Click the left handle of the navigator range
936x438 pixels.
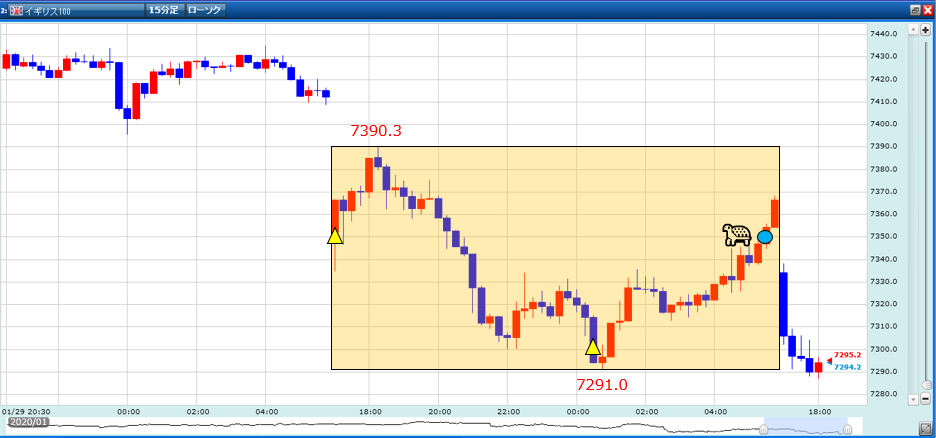click(763, 429)
